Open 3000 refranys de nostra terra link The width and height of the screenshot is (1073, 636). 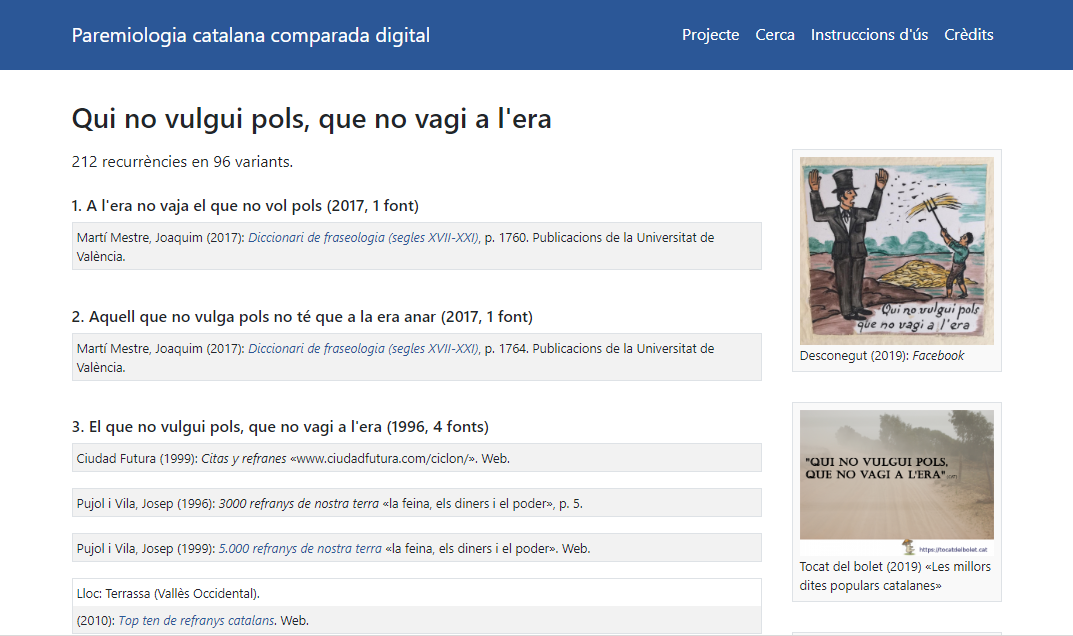tap(300, 504)
